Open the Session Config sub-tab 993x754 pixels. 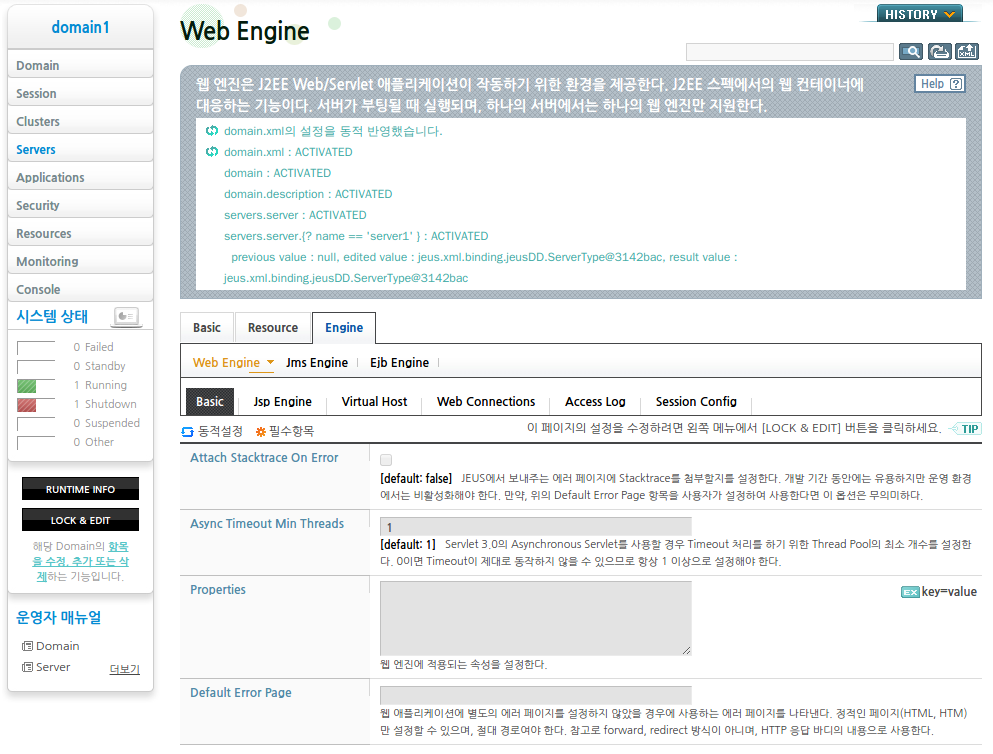point(696,402)
